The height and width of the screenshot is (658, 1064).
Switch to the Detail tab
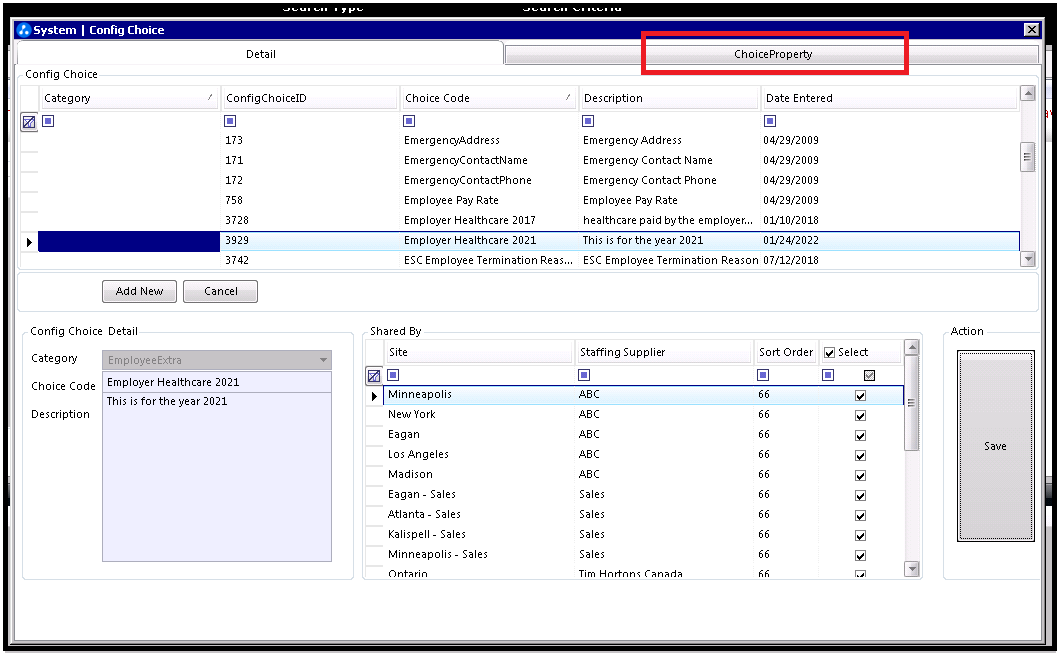coord(261,54)
